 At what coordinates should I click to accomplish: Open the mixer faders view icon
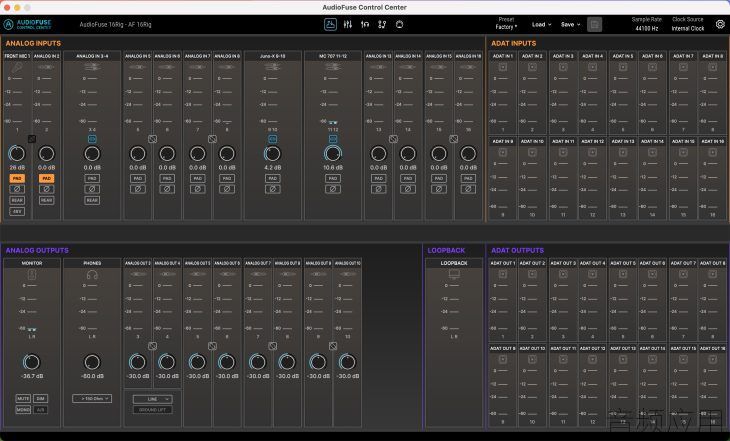[x=348, y=25]
